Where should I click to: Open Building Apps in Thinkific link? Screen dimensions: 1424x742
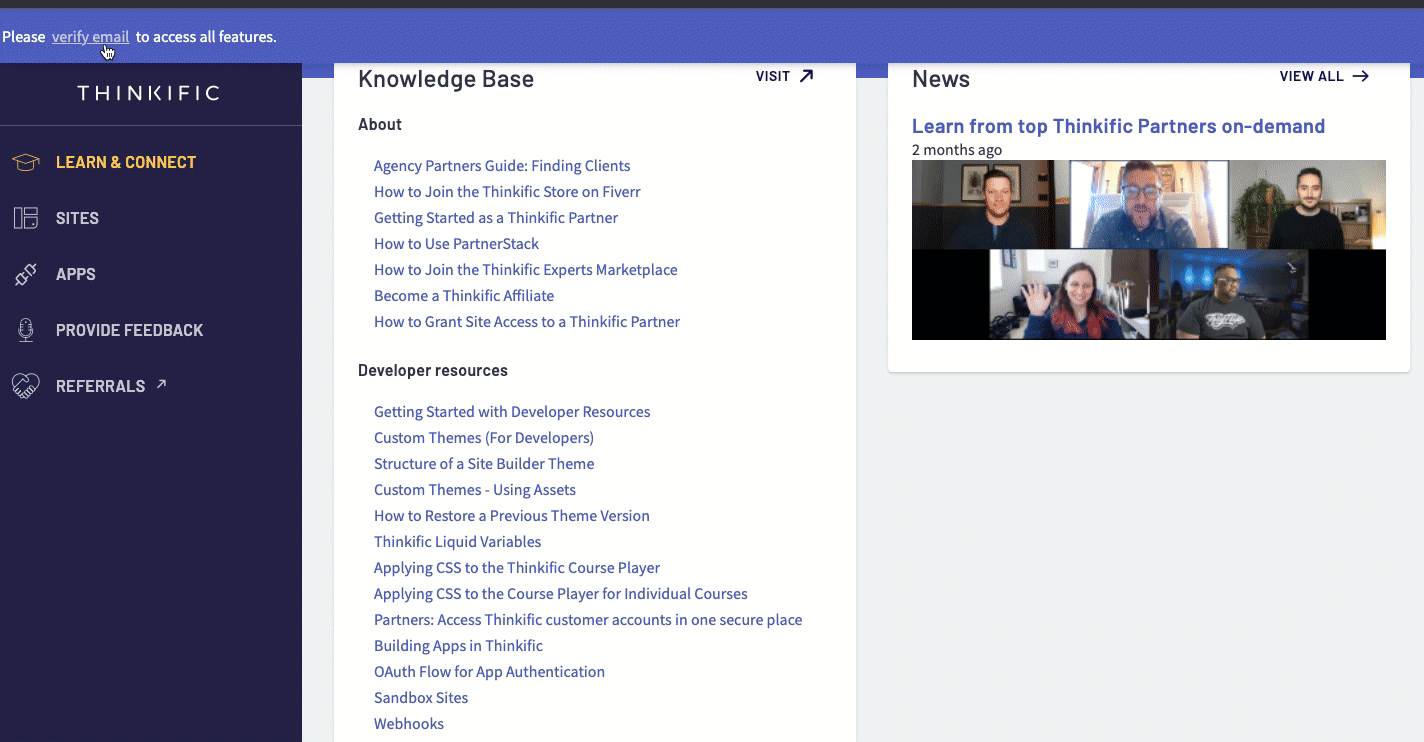tap(459, 646)
